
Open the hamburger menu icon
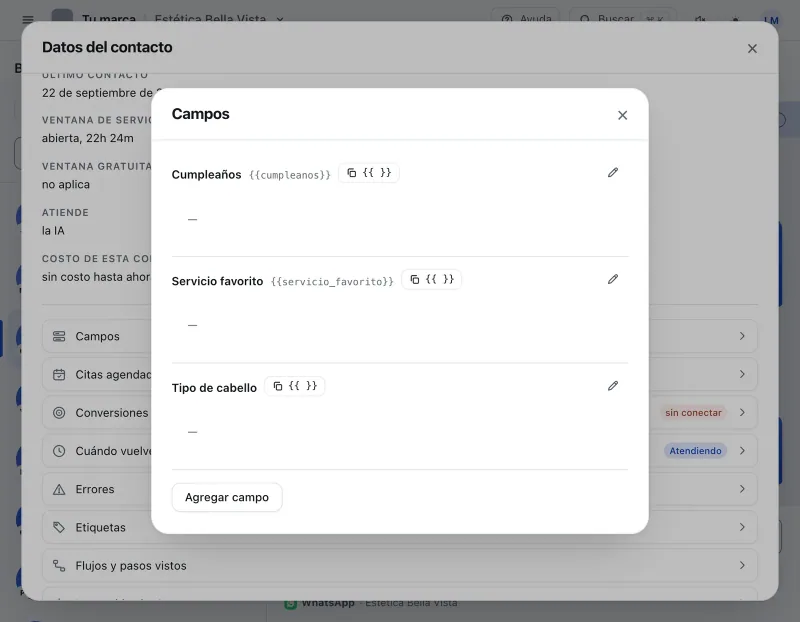28,19
